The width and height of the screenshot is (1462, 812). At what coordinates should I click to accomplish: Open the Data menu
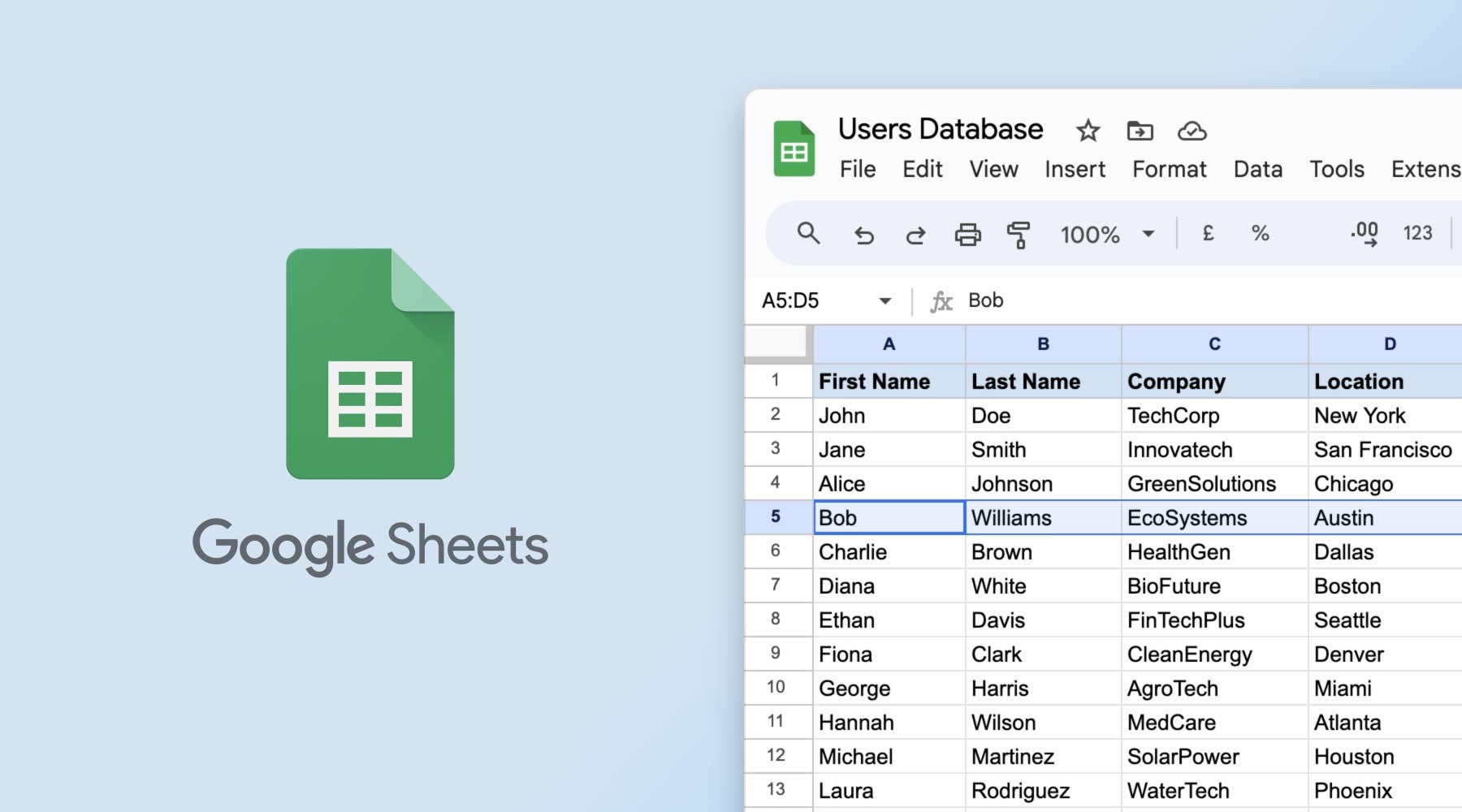point(1257,169)
